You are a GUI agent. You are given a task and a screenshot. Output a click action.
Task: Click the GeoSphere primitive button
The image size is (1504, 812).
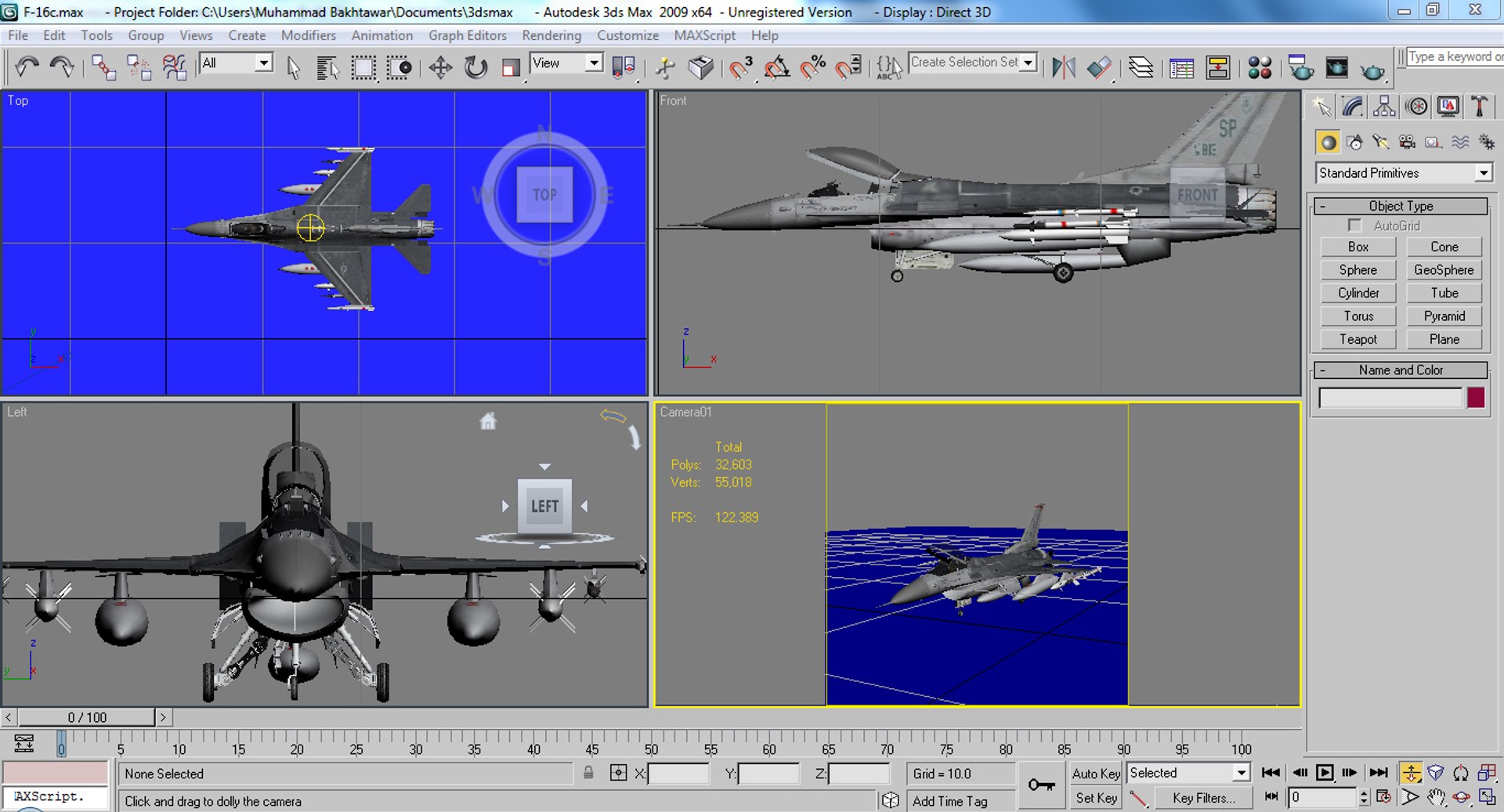point(1444,269)
